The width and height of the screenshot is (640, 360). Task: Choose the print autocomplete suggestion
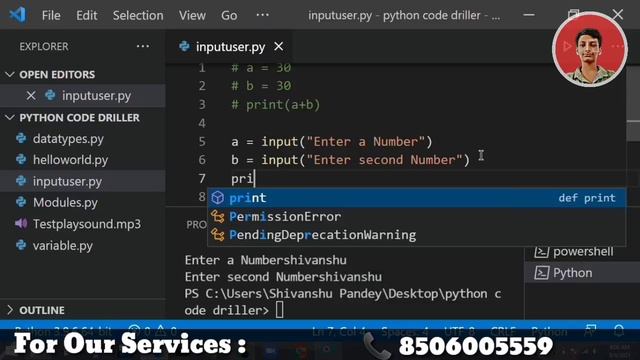point(417,198)
